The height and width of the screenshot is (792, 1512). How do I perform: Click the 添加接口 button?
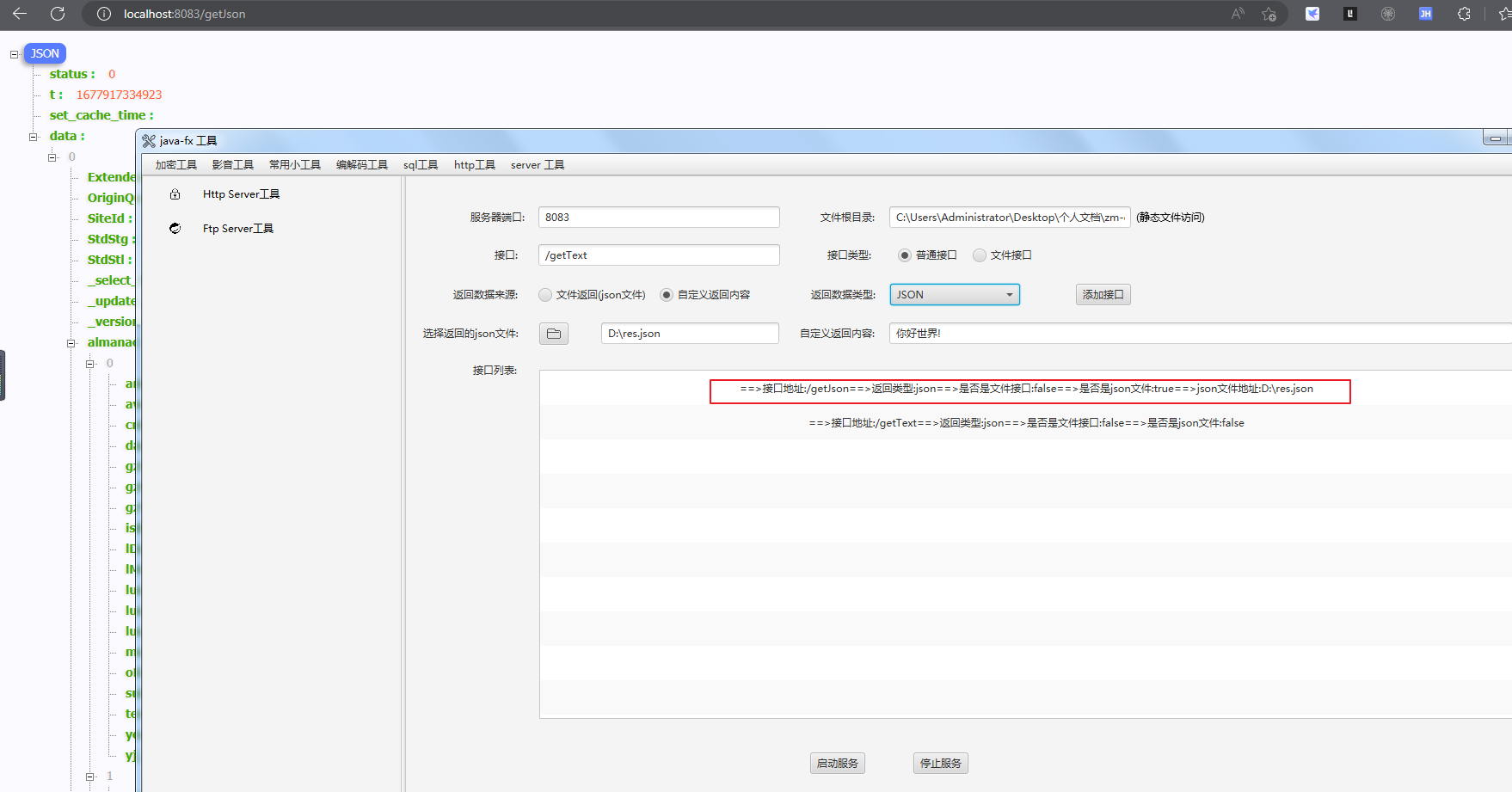[1103, 295]
